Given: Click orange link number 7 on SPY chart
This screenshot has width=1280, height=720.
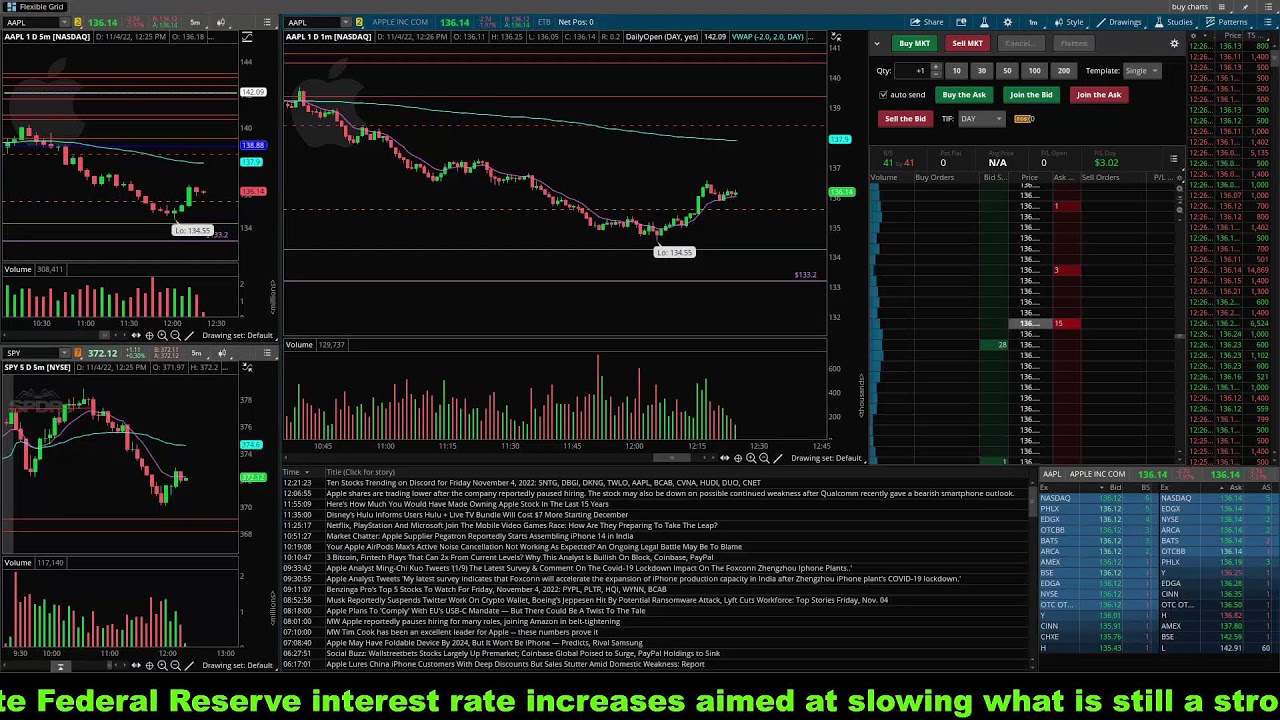Looking at the screenshot, I should click(78, 353).
